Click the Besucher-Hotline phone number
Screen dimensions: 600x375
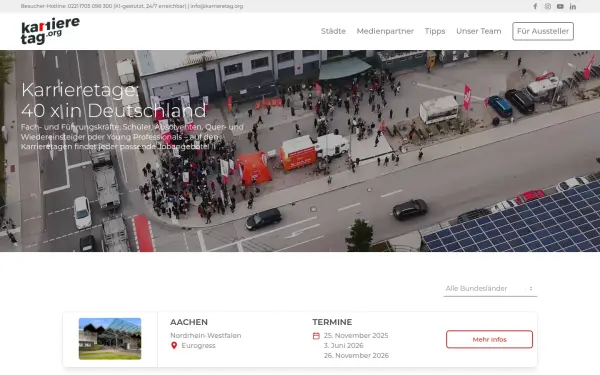90,6
